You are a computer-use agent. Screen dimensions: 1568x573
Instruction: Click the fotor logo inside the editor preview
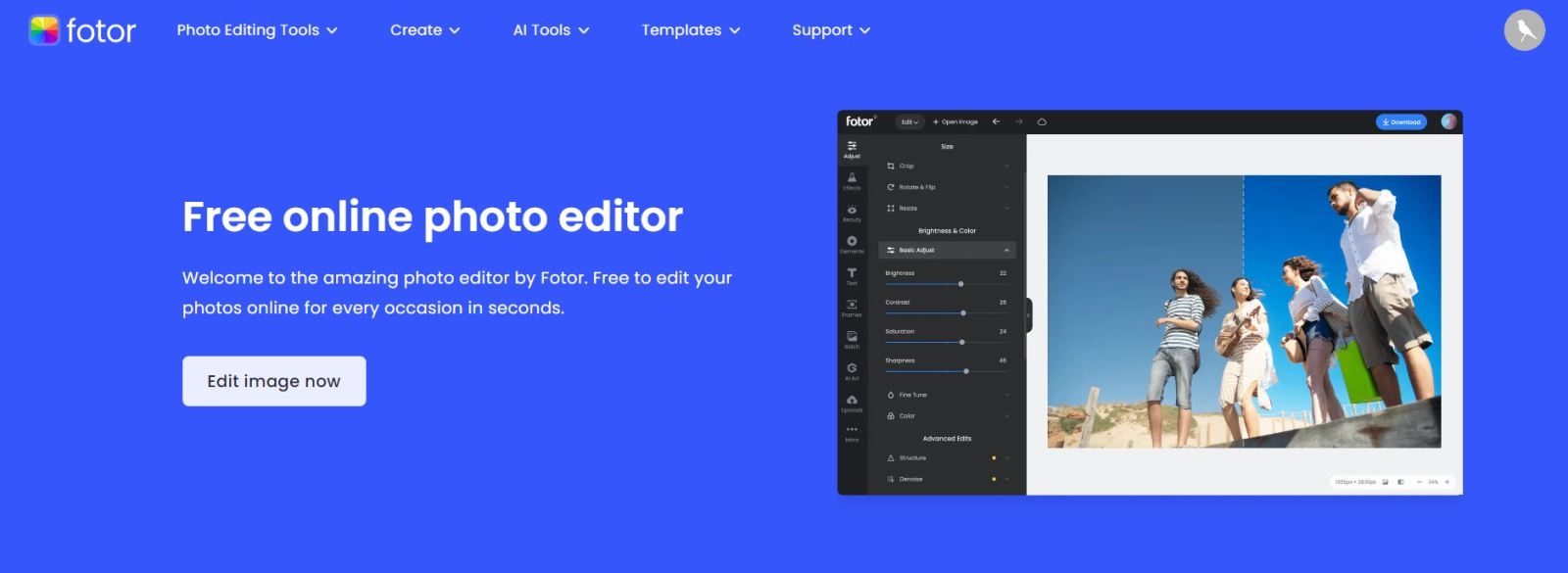[860, 121]
